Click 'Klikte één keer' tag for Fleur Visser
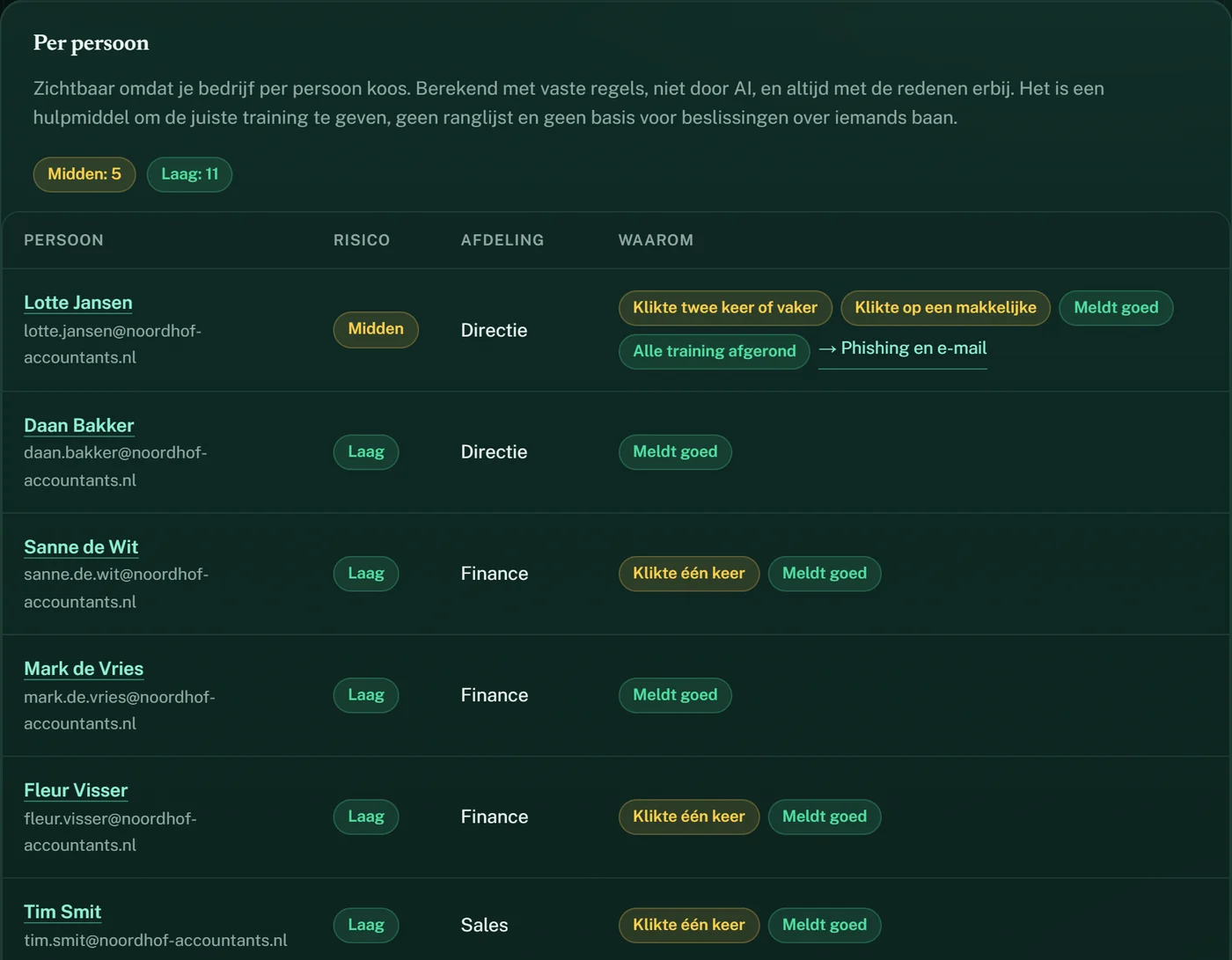1232x960 pixels. click(x=689, y=817)
